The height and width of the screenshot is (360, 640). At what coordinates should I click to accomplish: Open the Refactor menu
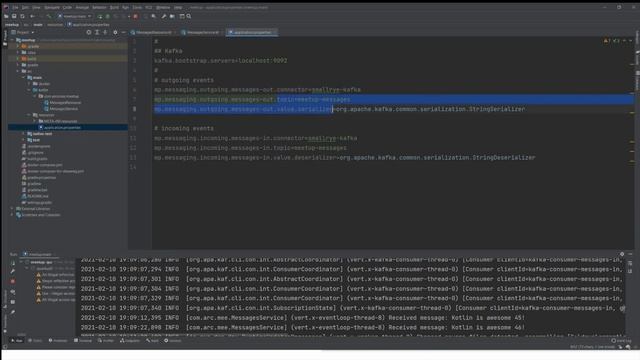coord(99,7)
